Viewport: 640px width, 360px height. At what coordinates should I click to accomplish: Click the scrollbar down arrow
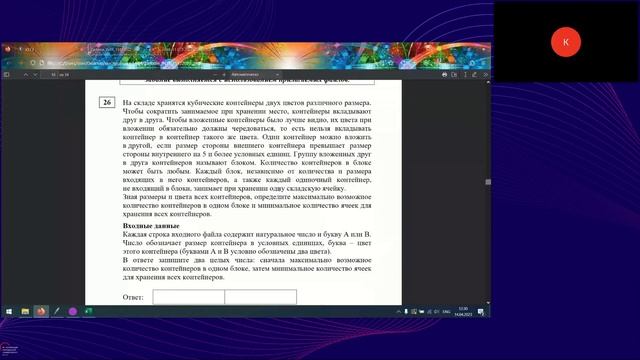[488, 302]
